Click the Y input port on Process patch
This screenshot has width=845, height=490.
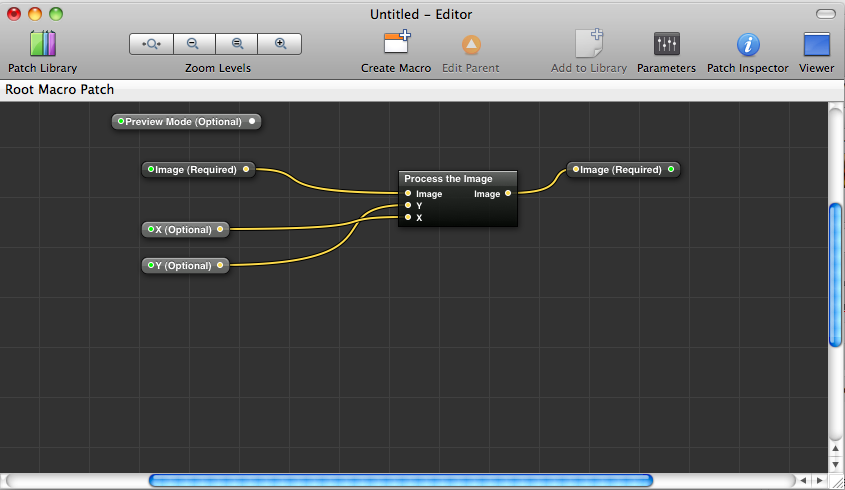408,206
